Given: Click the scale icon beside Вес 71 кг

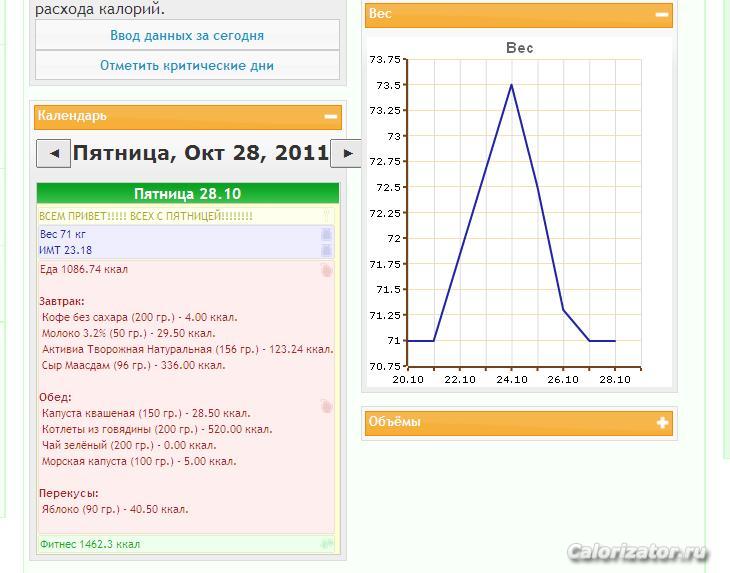Looking at the screenshot, I should pos(326,234).
